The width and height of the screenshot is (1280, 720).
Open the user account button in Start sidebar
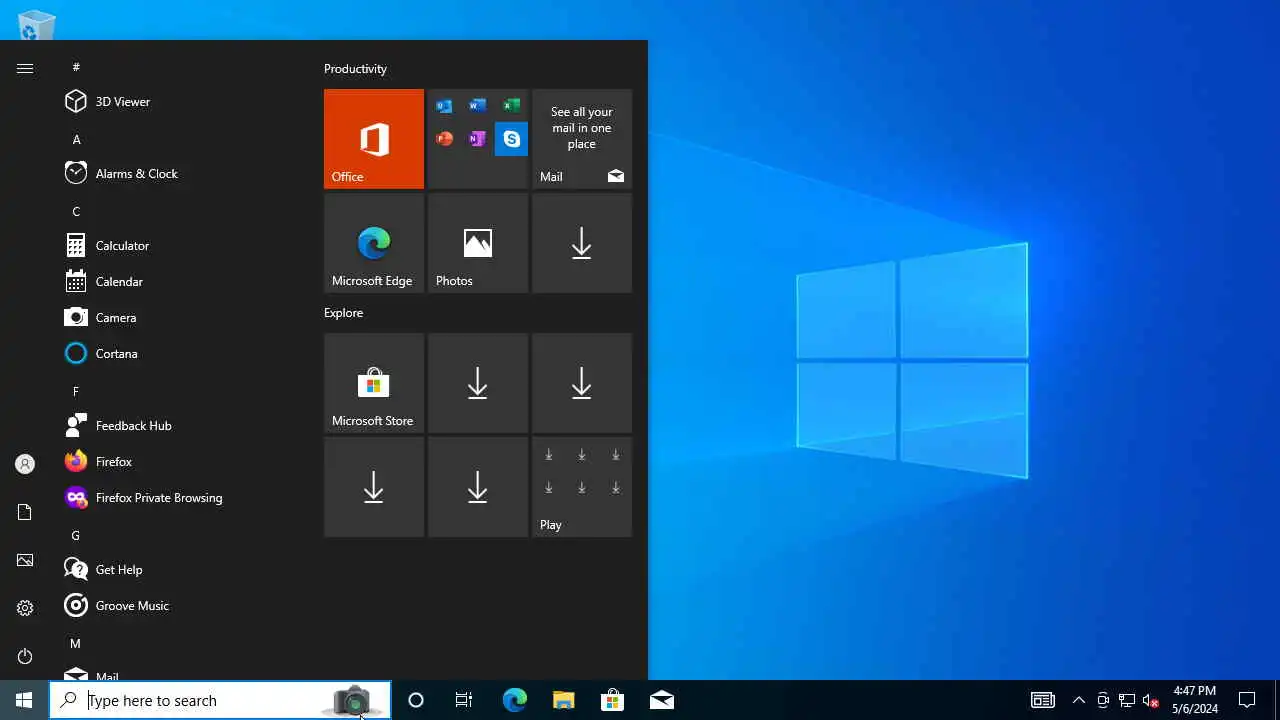(x=25, y=464)
